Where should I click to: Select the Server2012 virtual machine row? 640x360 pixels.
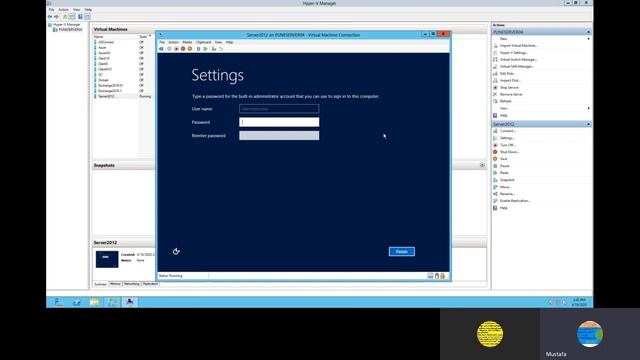pyautogui.click(x=122, y=96)
